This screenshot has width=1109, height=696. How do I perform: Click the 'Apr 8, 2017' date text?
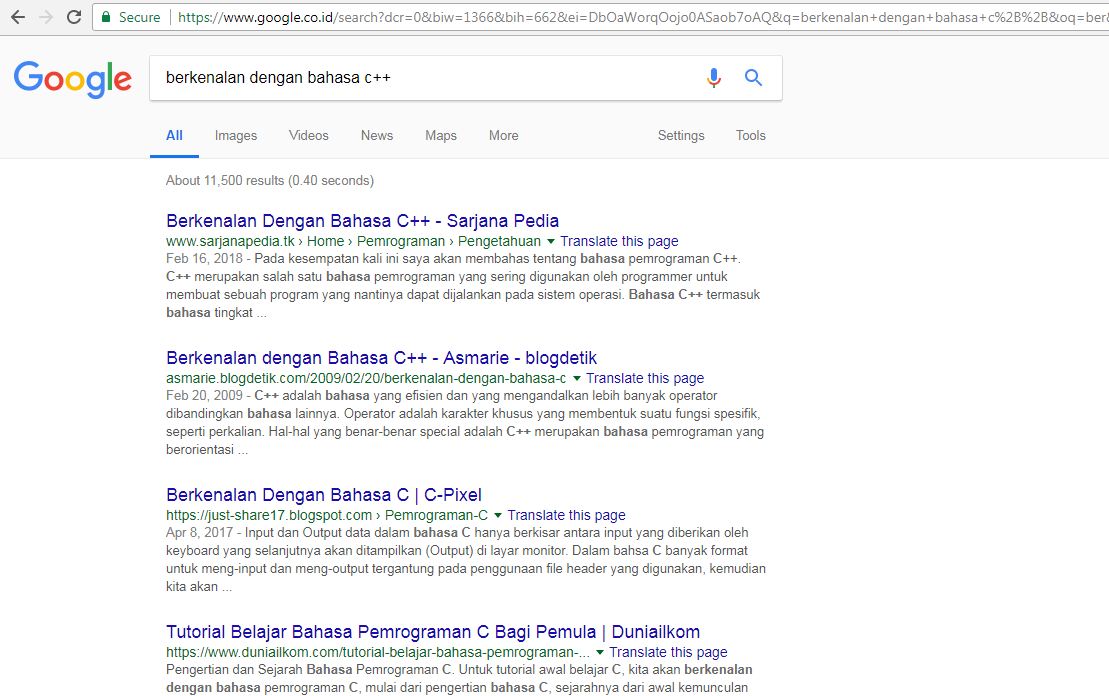(199, 533)
